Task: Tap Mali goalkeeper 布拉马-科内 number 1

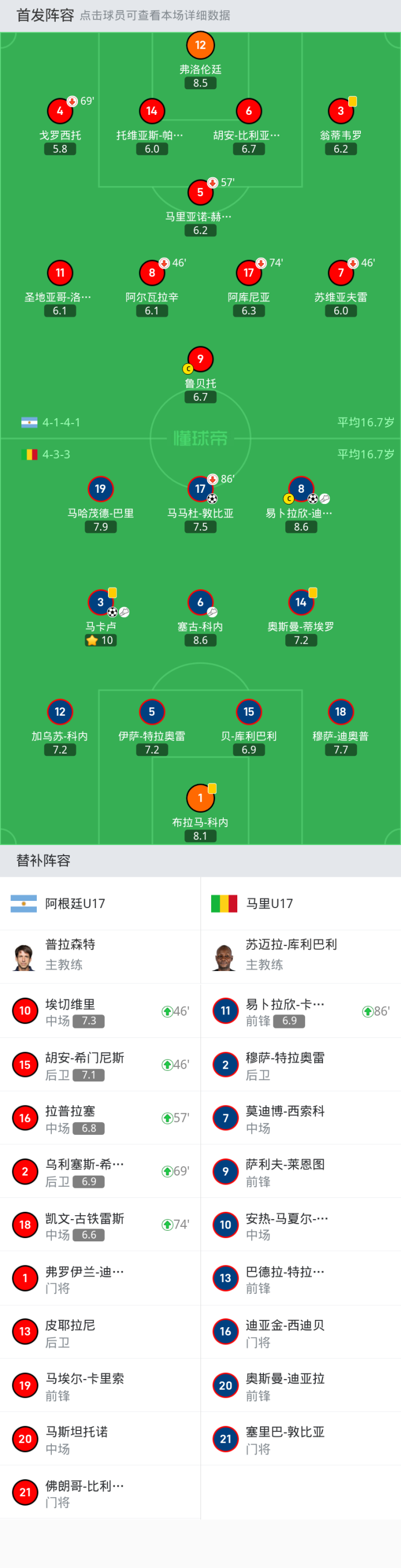Action: [200, 798]
